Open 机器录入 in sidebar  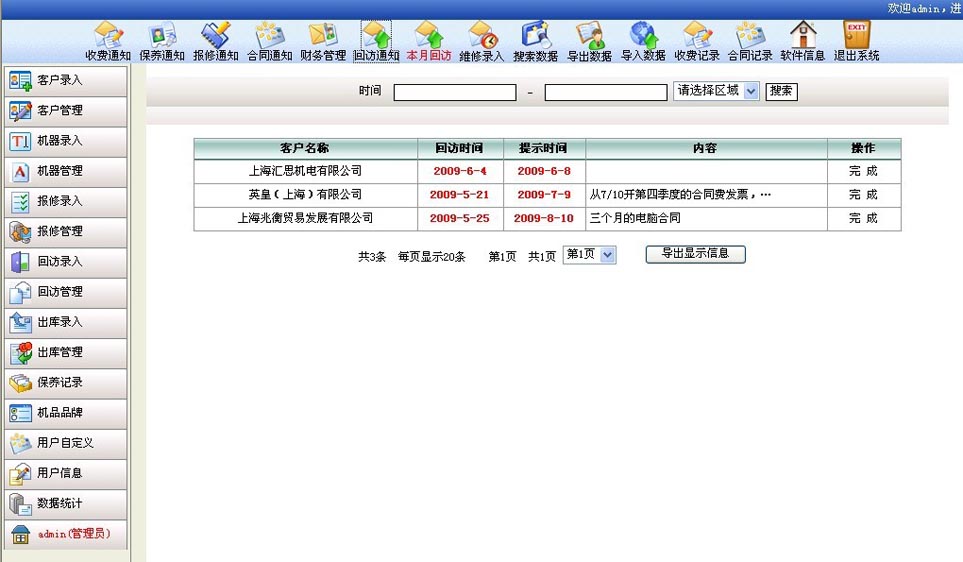point(66,141)
